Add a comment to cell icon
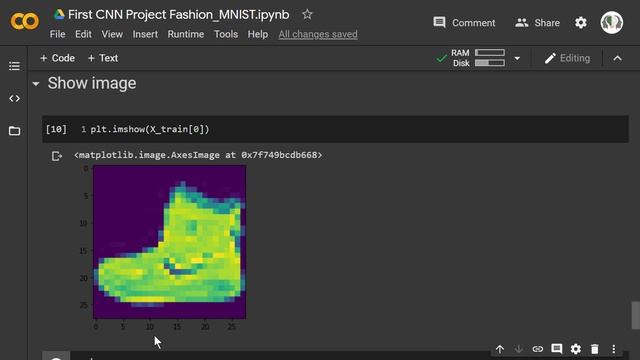The width and height of the screenshot is (640, 360). pos(556,349)
